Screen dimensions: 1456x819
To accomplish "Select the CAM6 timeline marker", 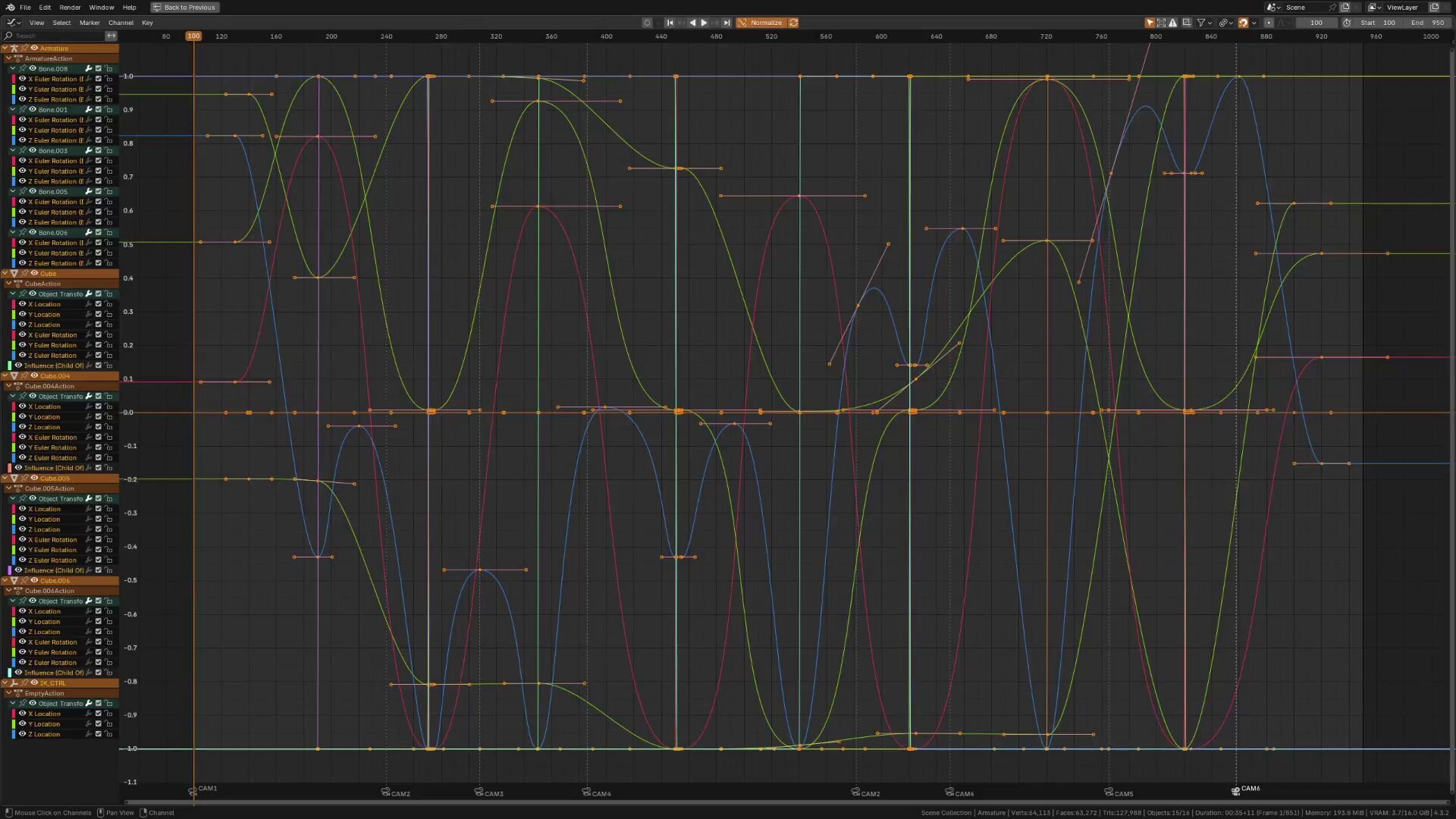I will tap(1246, 789).
